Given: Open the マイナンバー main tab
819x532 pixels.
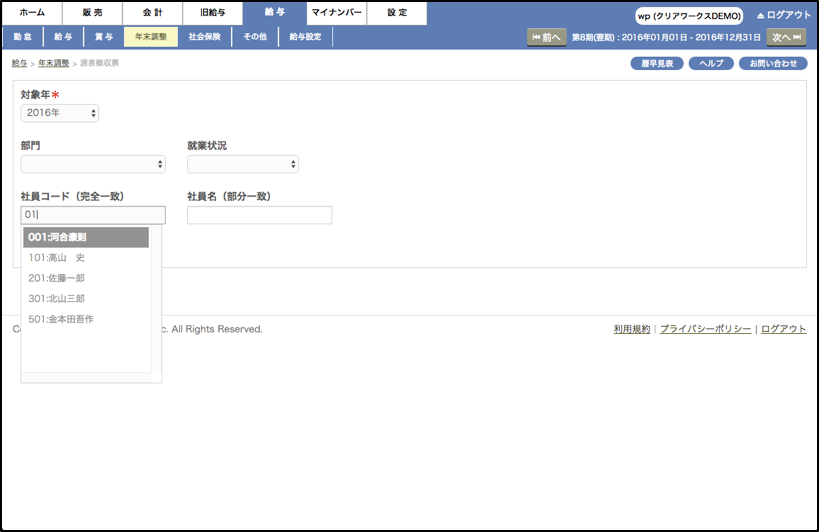Looking at the screenshot, I should [336, 13].
